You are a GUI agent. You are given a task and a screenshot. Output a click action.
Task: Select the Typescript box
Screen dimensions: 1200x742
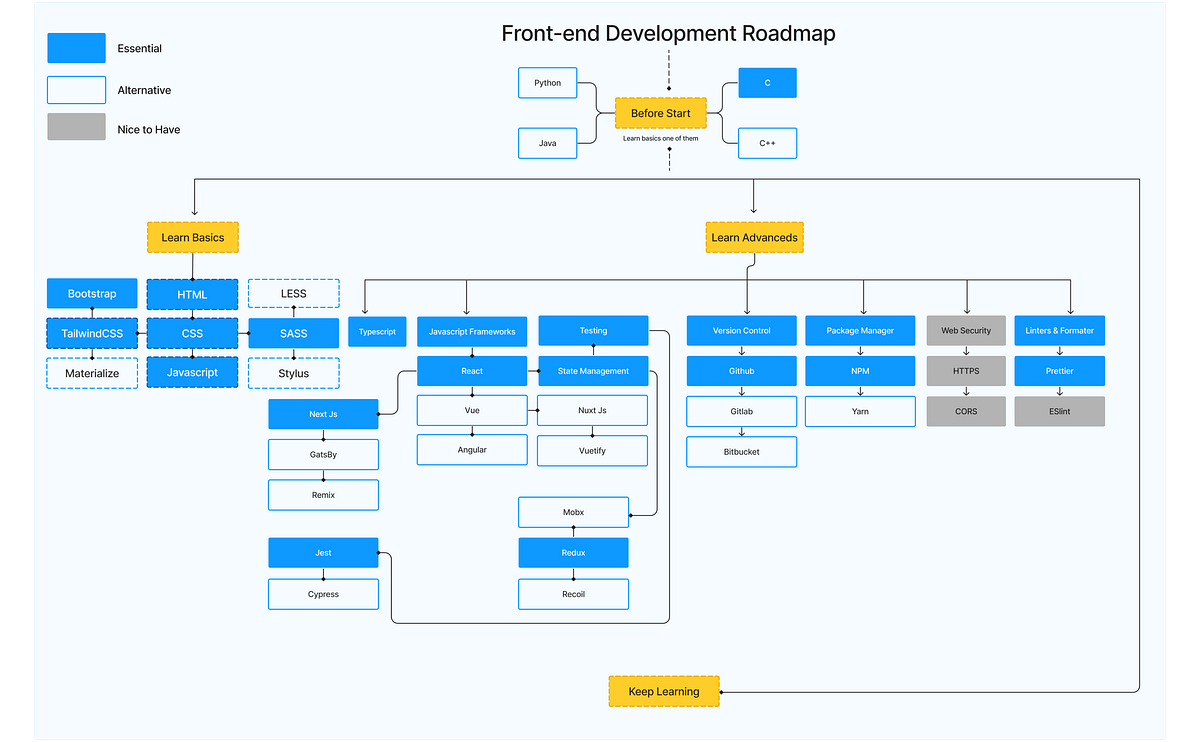[x=377, y=330]
